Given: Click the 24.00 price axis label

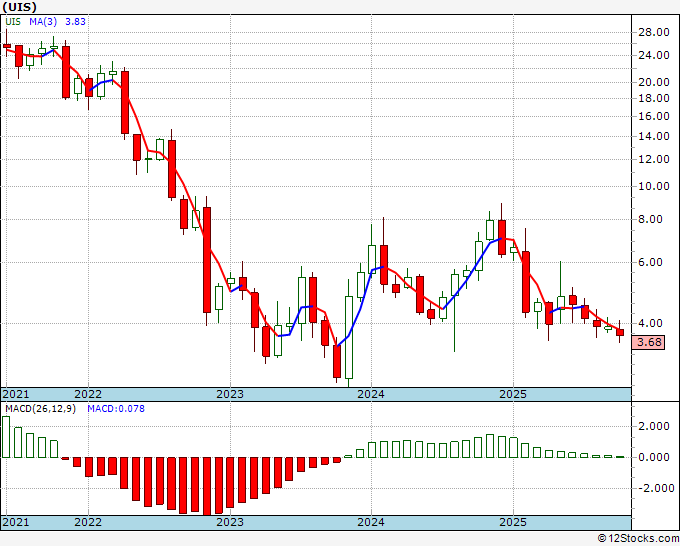Looking at the screenshot, I should pyautogui.click(x=653, y=56).
